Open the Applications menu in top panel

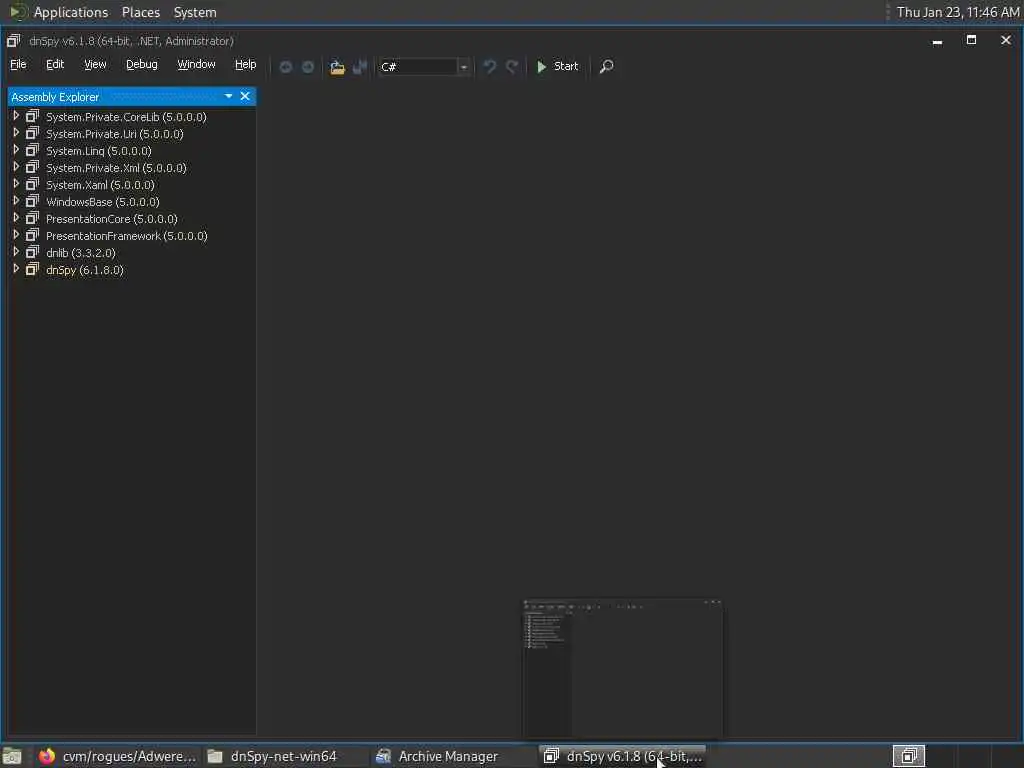71,12
